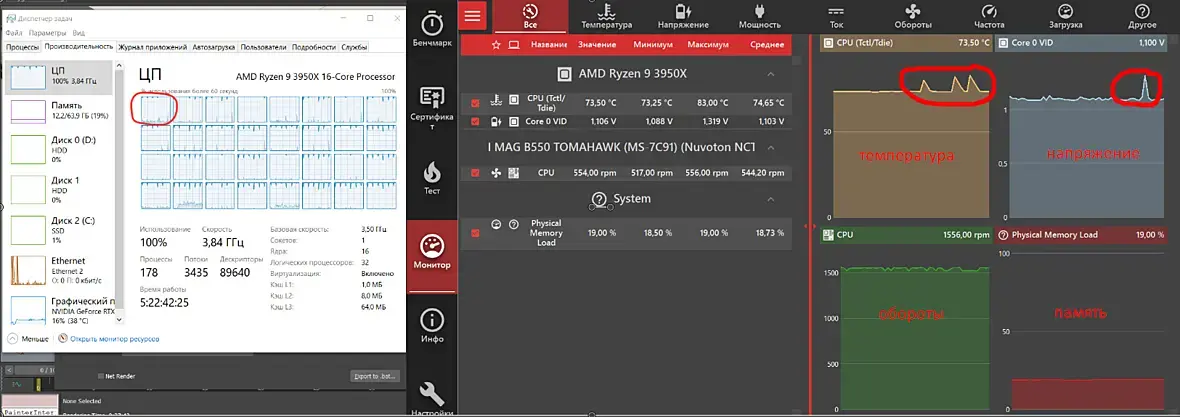This screenshot has width=1180, height=417.
Task: Sort by Максимум column header
Action: [x=709, y=45]
